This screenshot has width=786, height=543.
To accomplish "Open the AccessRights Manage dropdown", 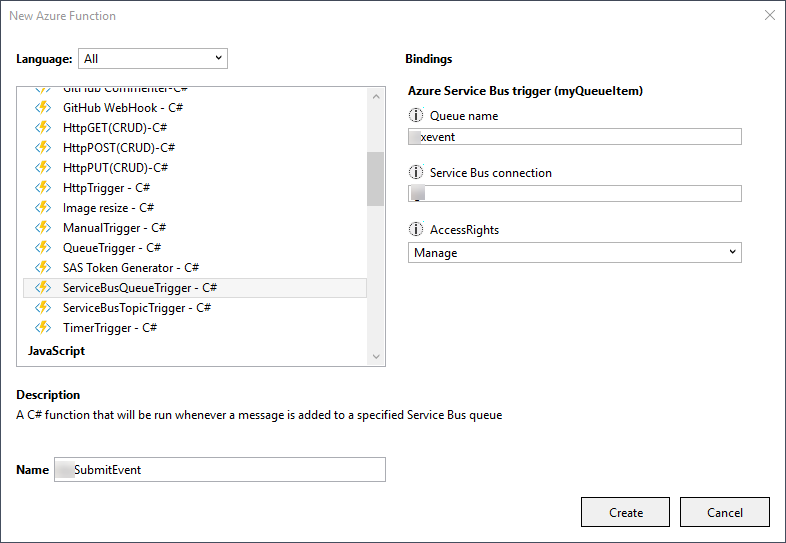I will tap(574, 253).
